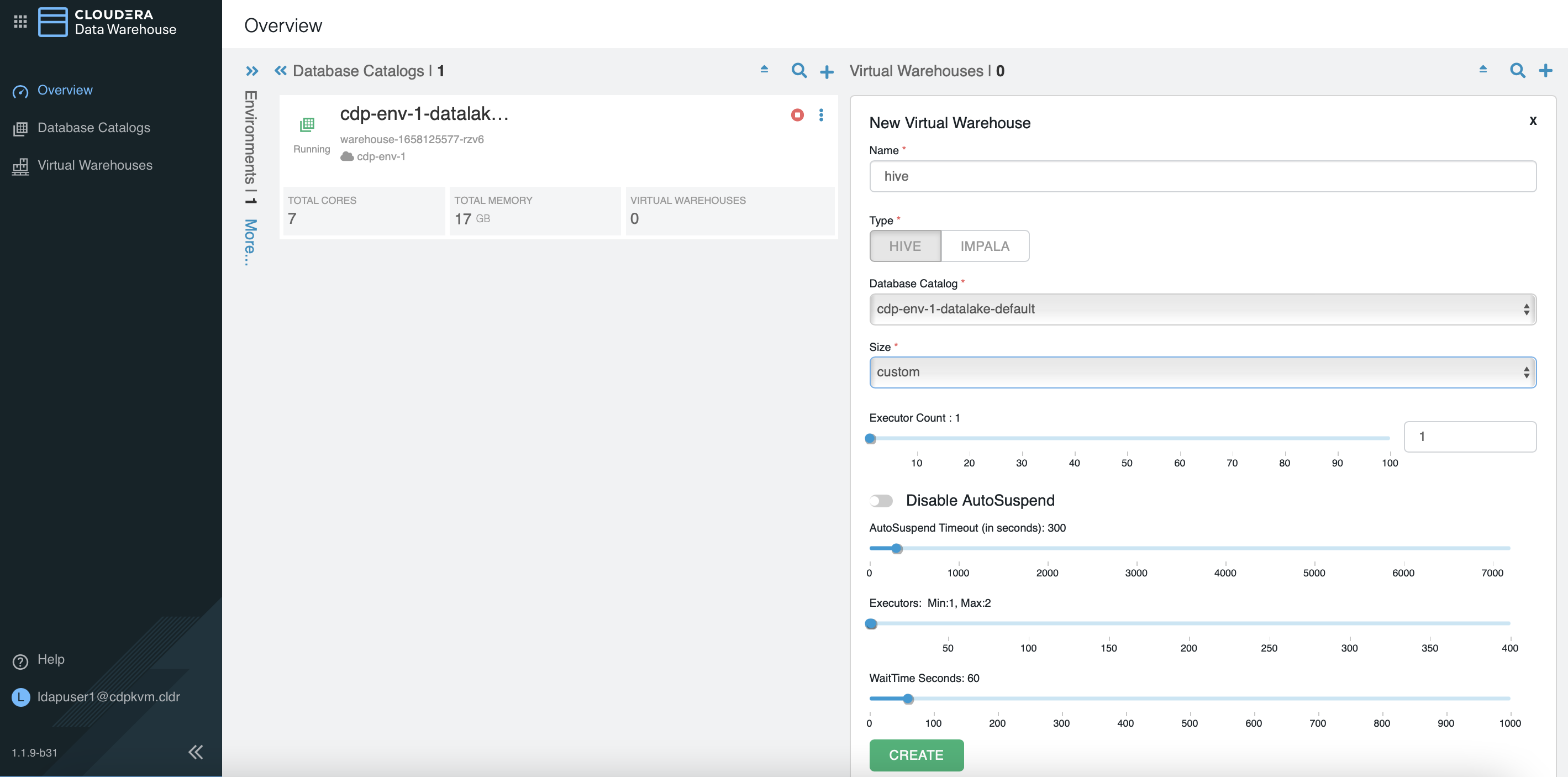
Task: Click the Virtual Warehouses search icon
Action: pyautogui.click(x=1517, y=71)
